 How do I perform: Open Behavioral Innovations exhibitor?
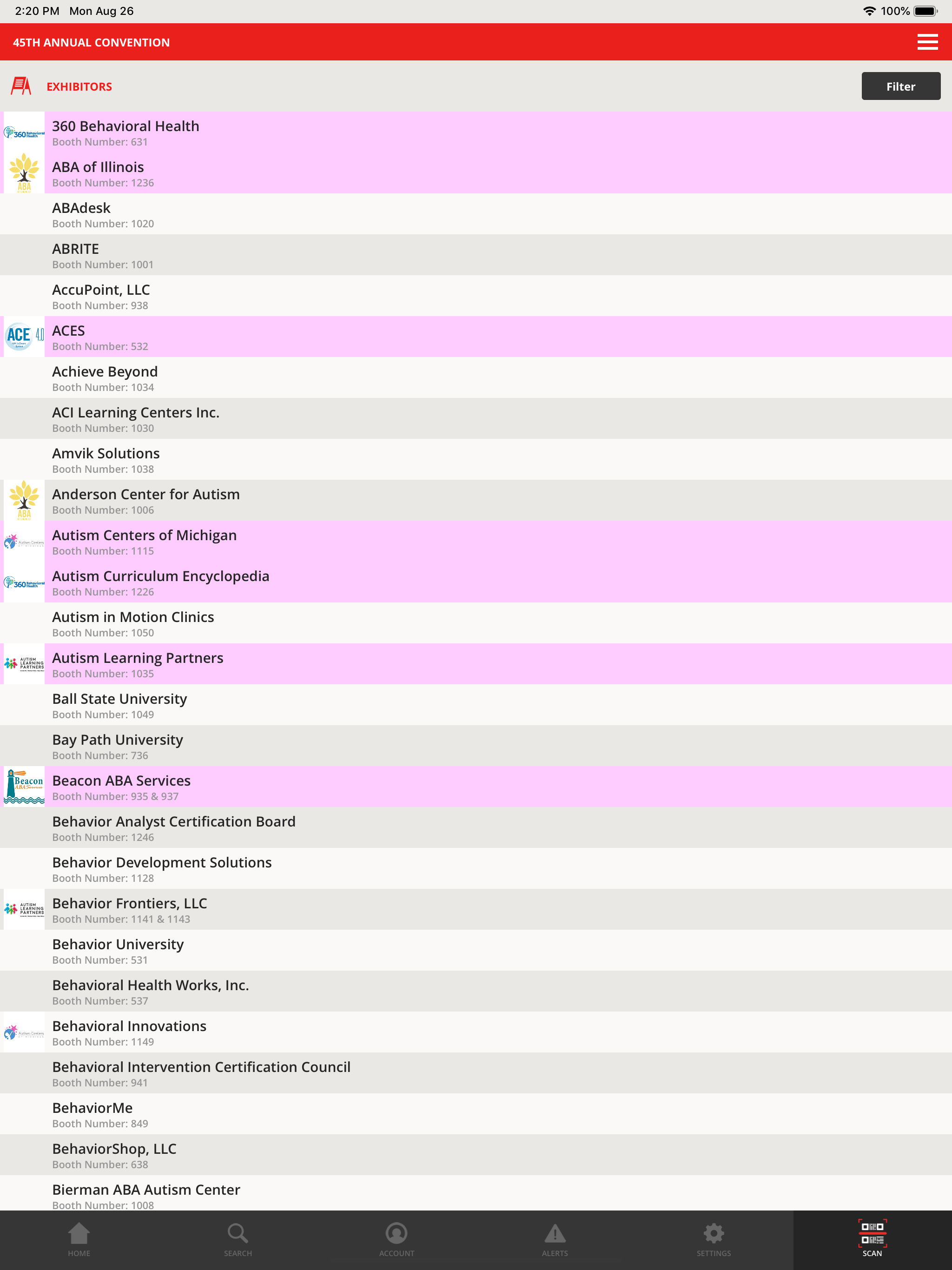(x=476, y=1032)
